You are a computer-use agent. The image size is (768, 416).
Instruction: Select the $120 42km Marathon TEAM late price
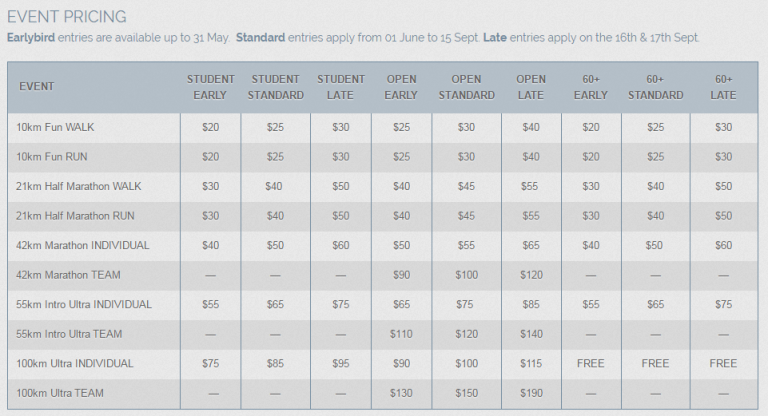531,275
